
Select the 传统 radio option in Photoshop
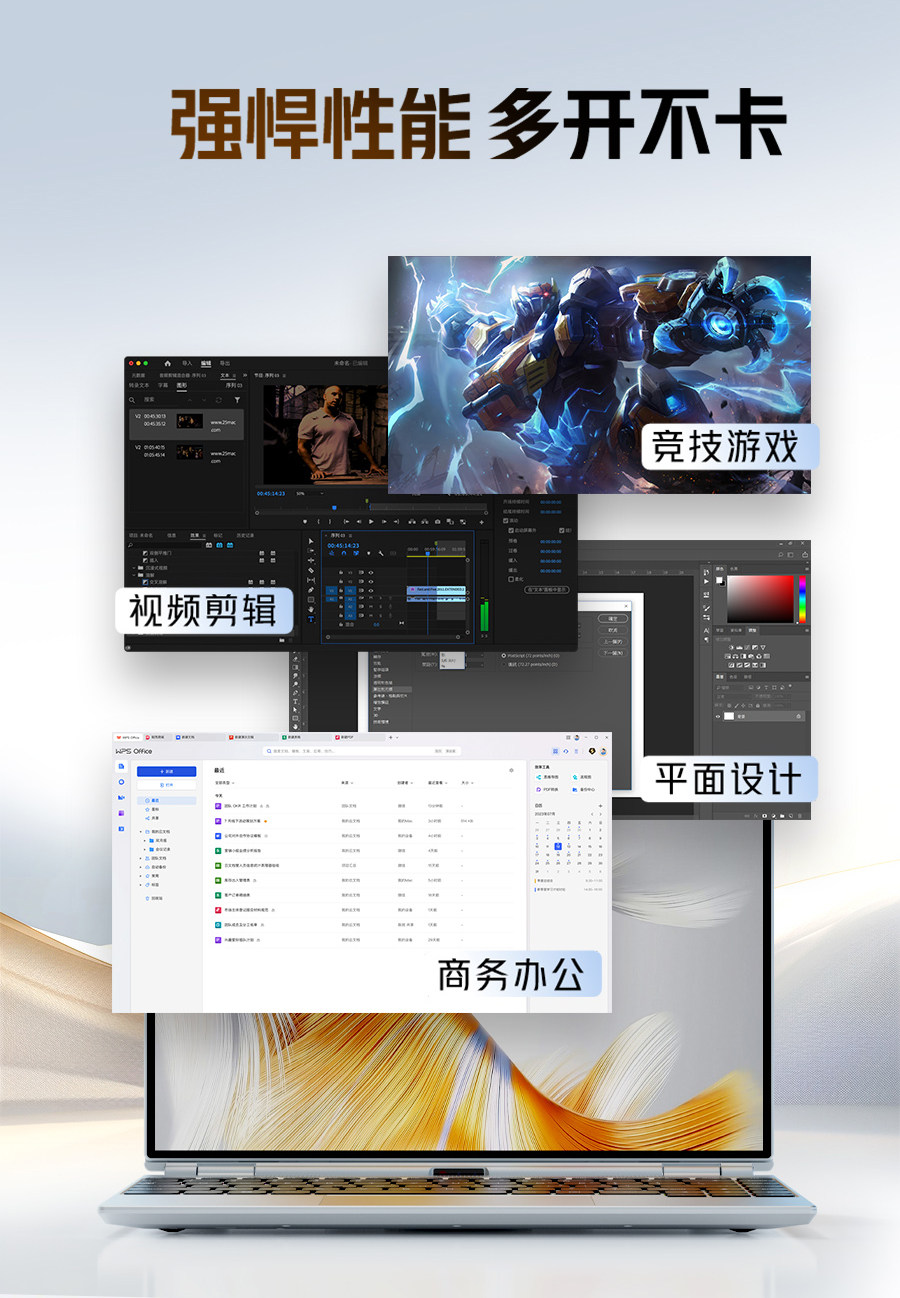click(x=504, y=665)
